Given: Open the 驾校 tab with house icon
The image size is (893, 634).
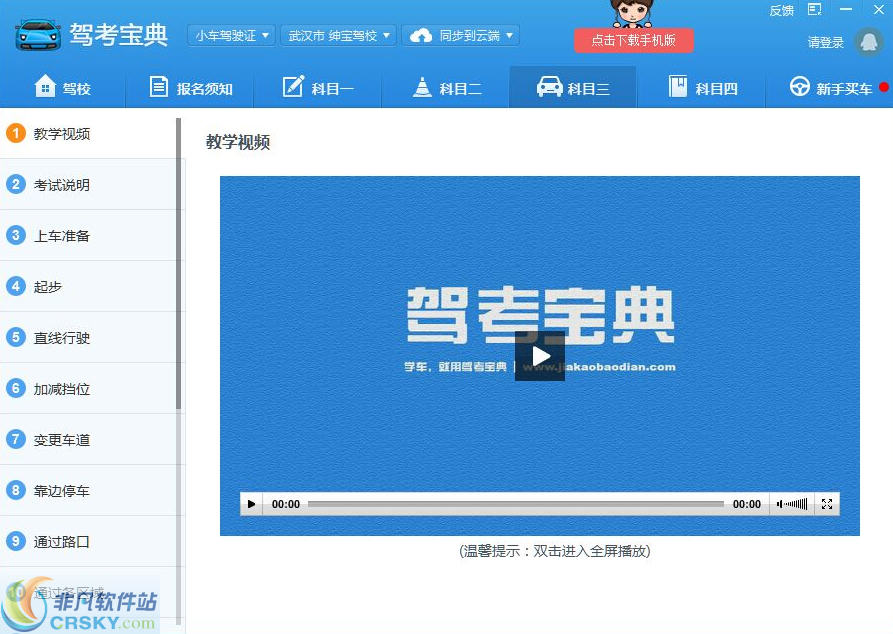Looking at the screenshot, I should click(x=63, y=88).
